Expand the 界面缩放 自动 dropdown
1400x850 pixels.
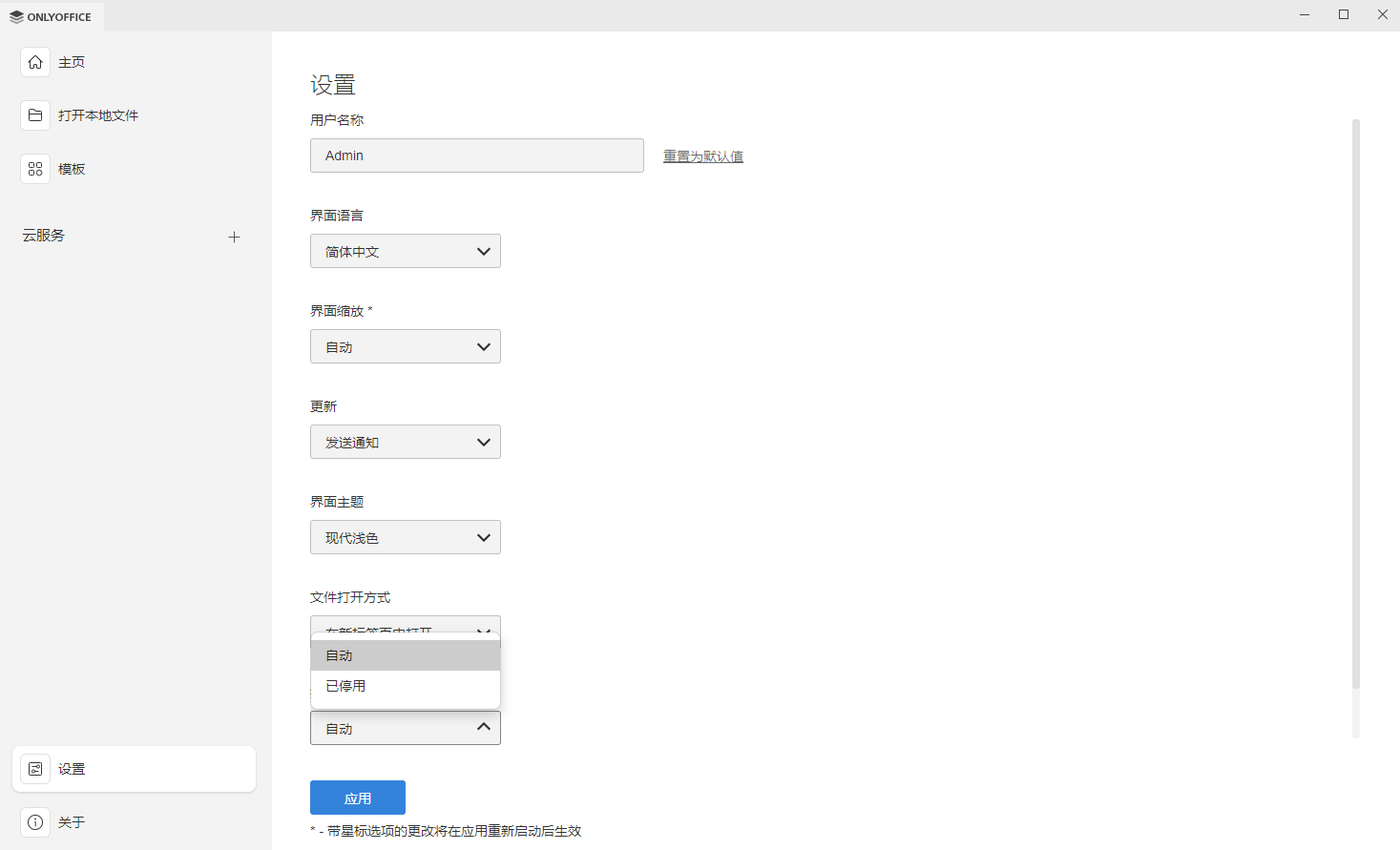(406, 346)
